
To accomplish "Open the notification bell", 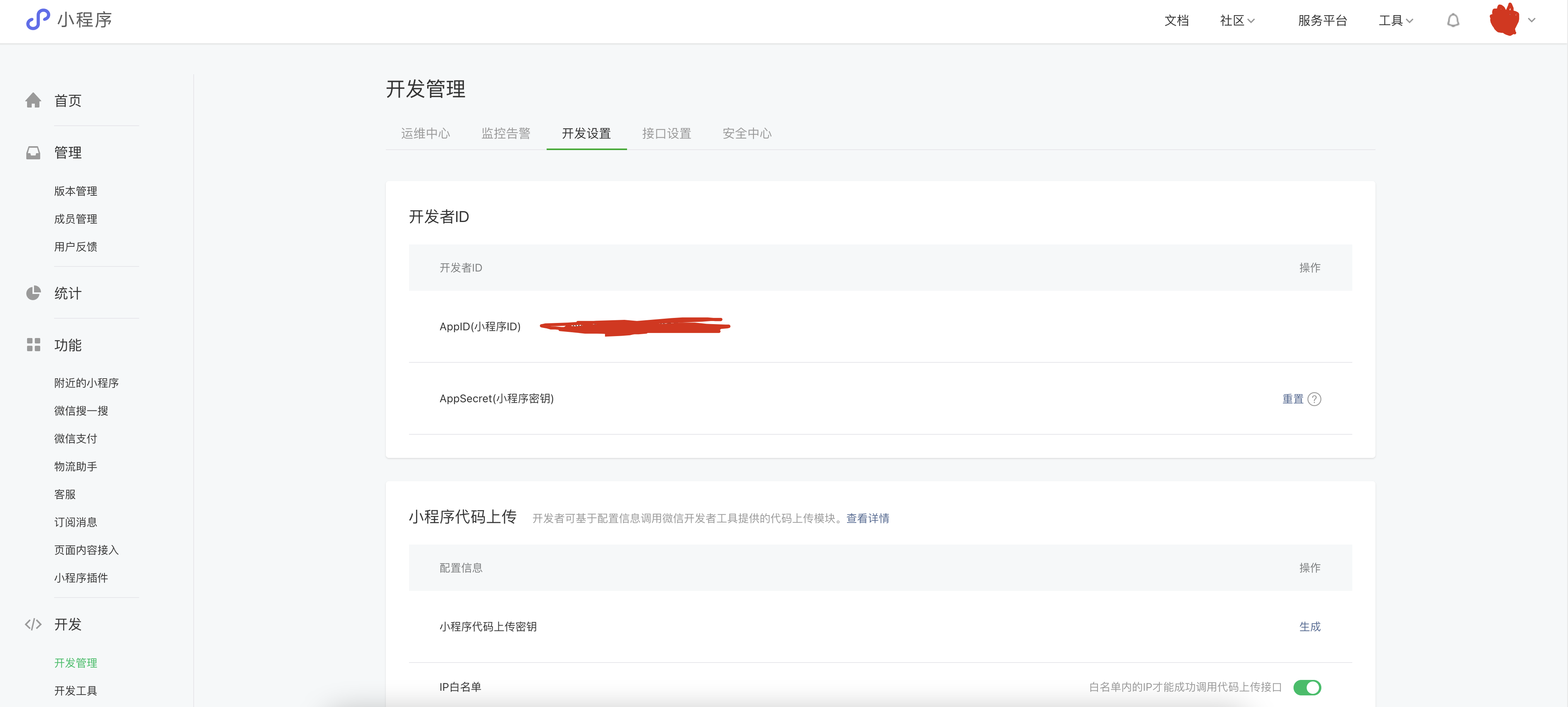I will tap(1453, 21).
